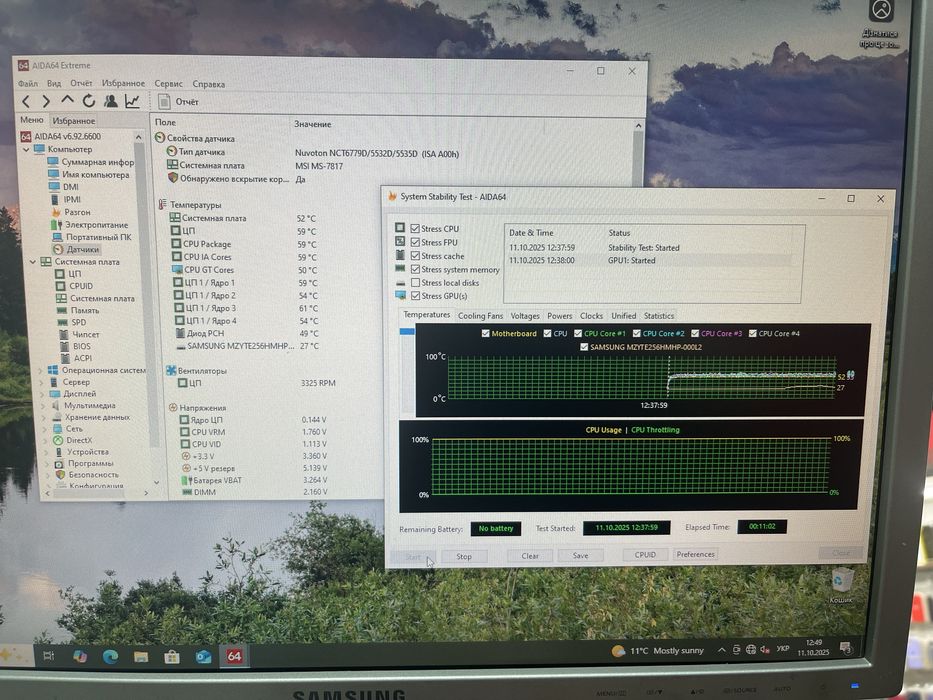Select CPUID under Системная плата
The image size is (933, 700).
tap(74, 286)
